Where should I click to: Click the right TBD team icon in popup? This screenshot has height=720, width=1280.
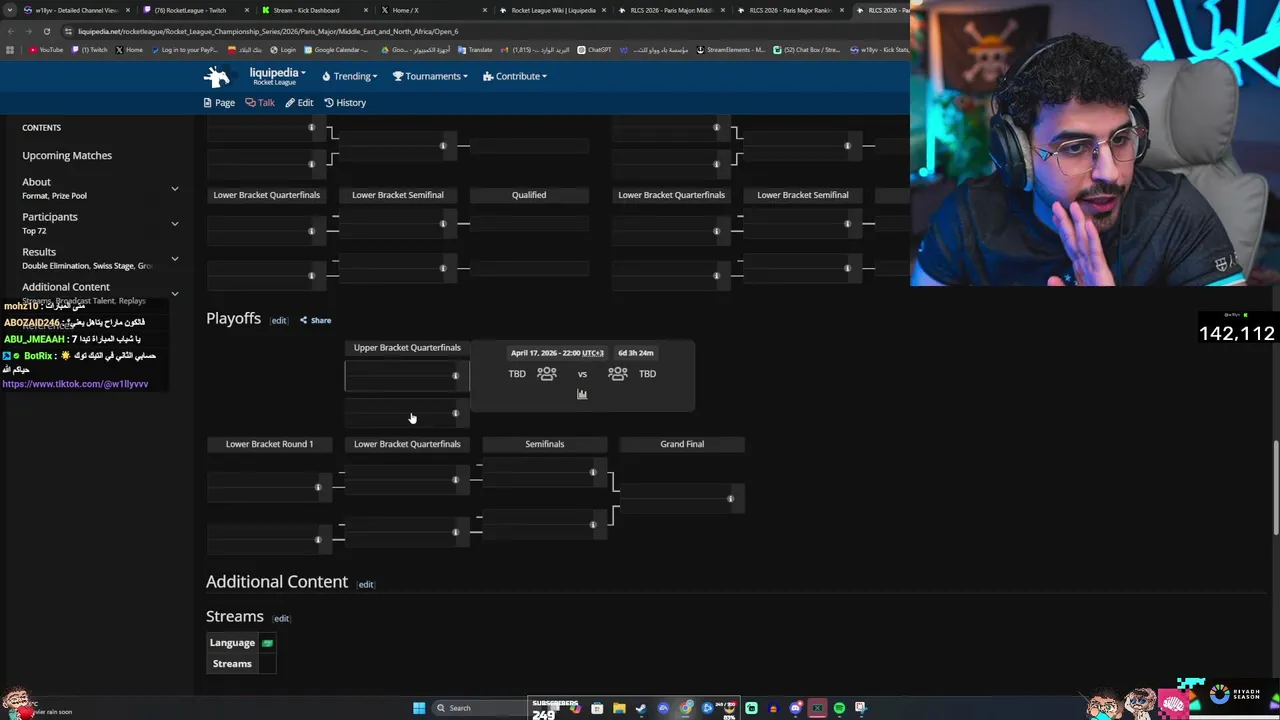pyautogui.click(x=618, y=373)
